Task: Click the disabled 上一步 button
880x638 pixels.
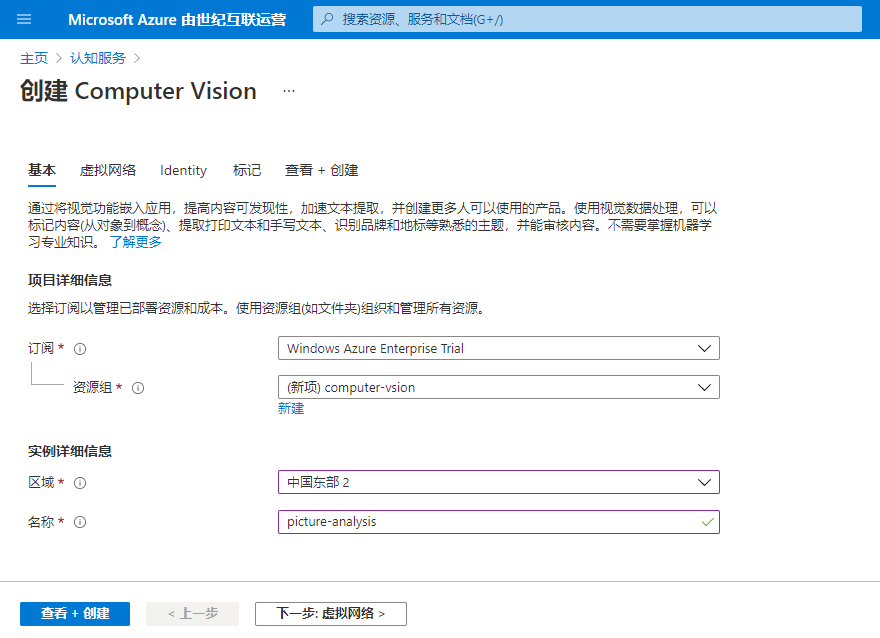Action: tap(192, 614)
